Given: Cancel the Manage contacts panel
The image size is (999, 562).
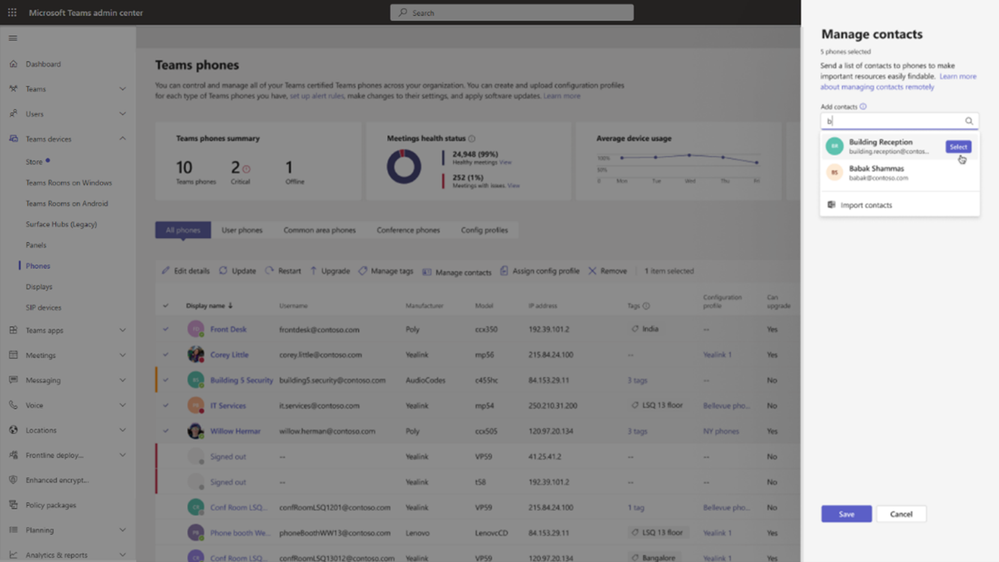Looking at the screenshot, I should point(901,514).
